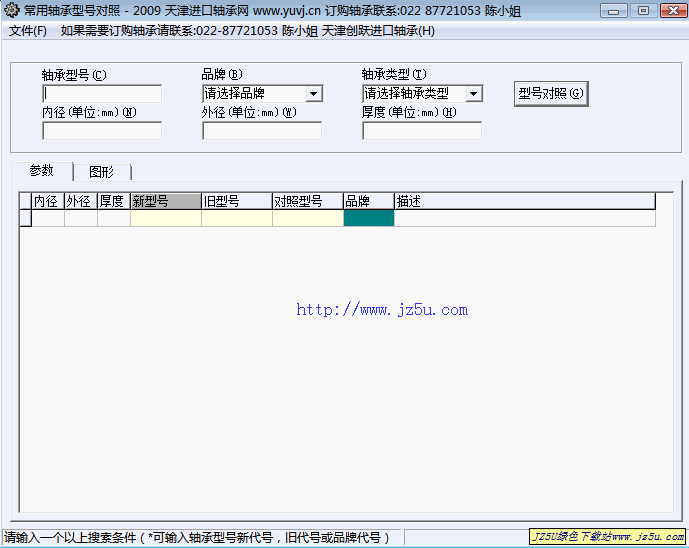Click the 厚度 column header
689x548 pixels.
[114, 201]
